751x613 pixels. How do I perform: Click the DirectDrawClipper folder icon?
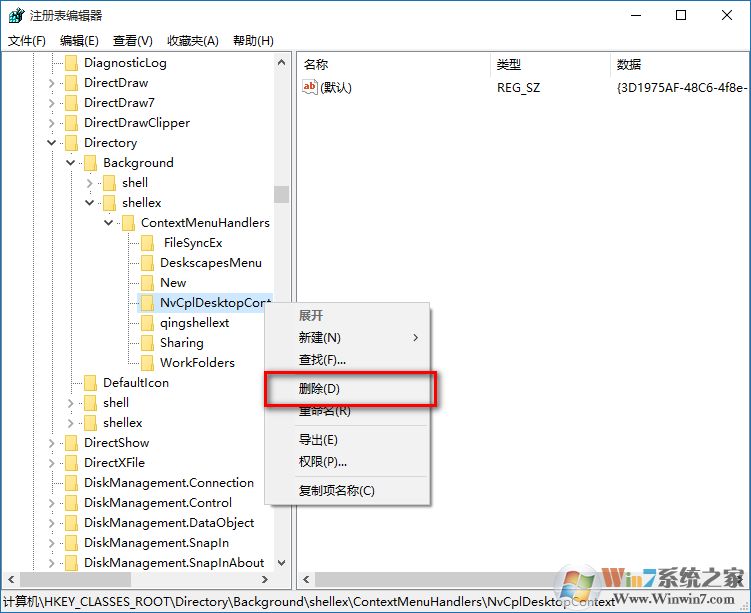[71, 123]
